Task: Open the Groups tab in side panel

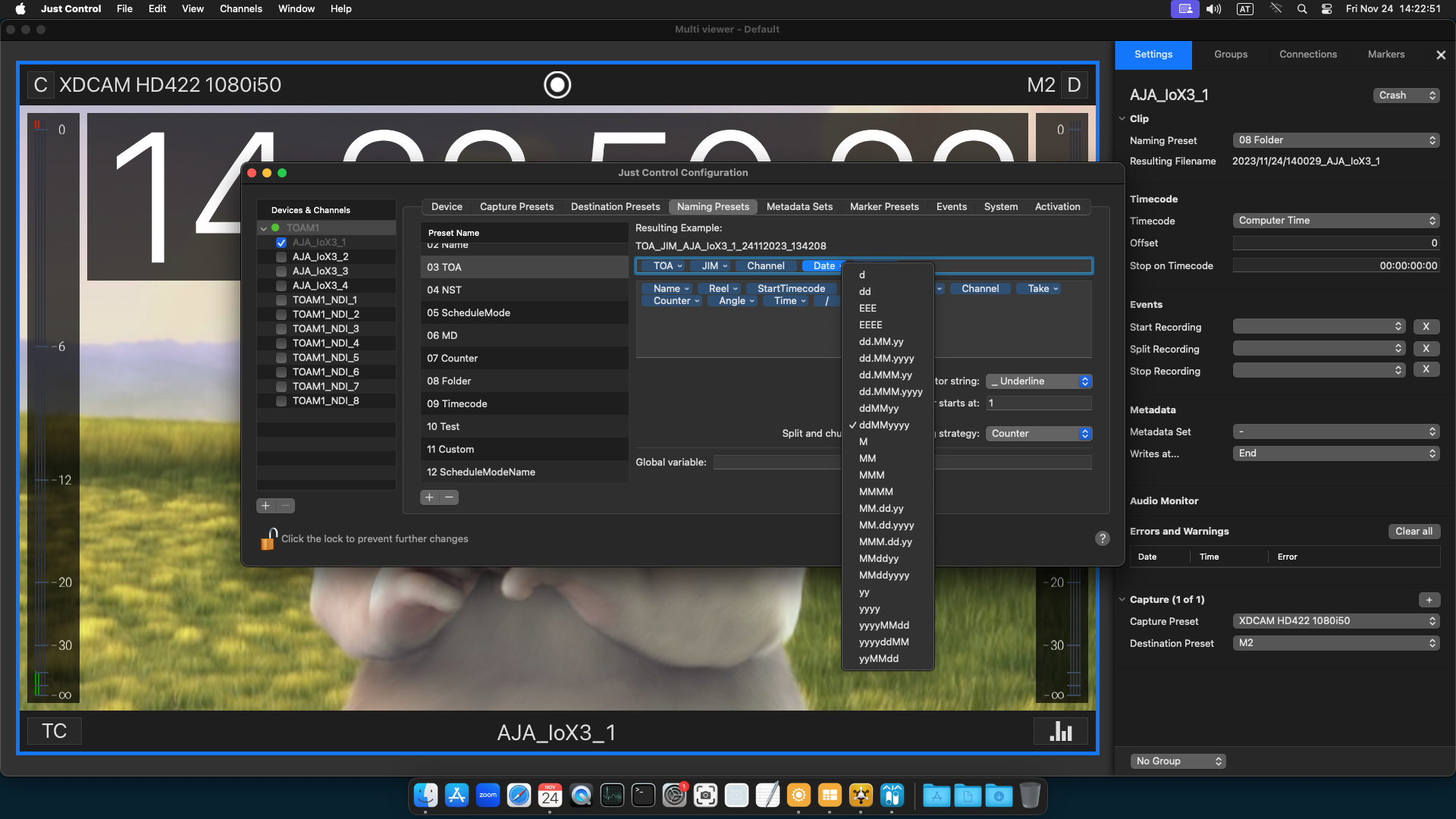Action: click(x=1231, y=55)
